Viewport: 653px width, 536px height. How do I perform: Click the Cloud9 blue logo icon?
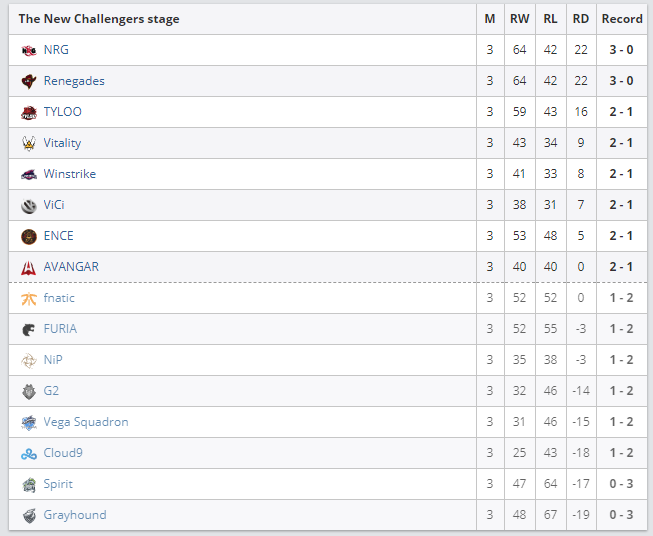pyautogui.click(x=29, y=454)
